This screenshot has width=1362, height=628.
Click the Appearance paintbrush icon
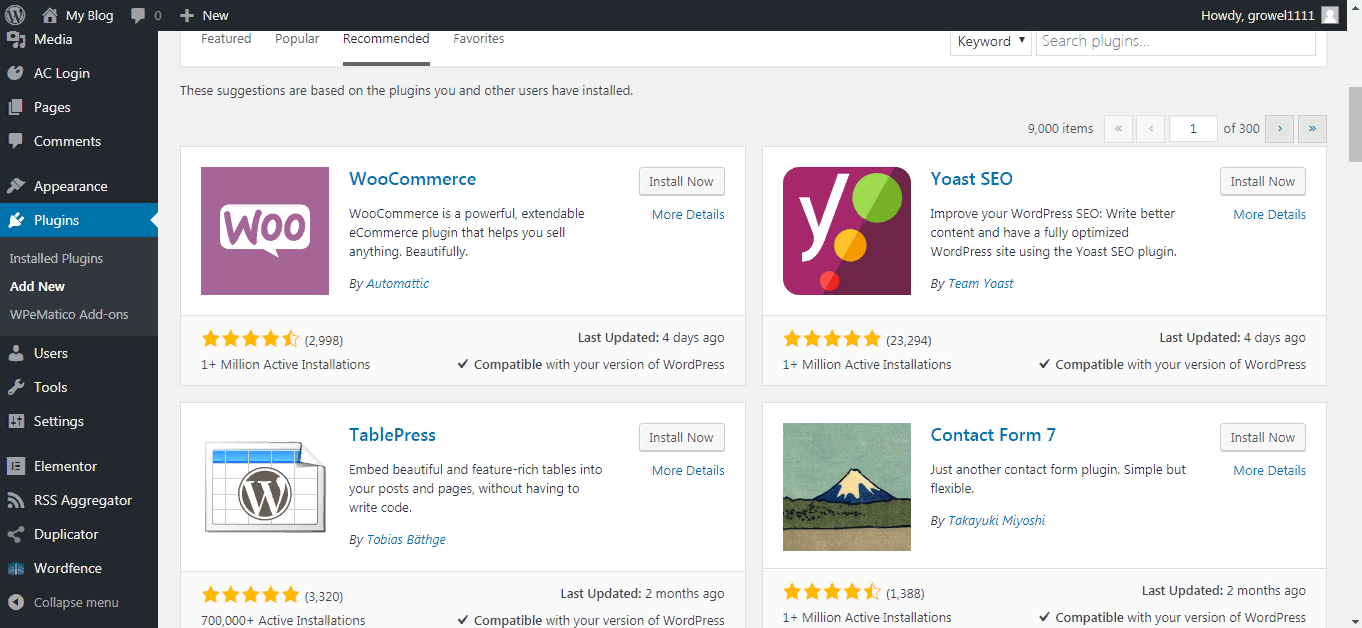15,186
